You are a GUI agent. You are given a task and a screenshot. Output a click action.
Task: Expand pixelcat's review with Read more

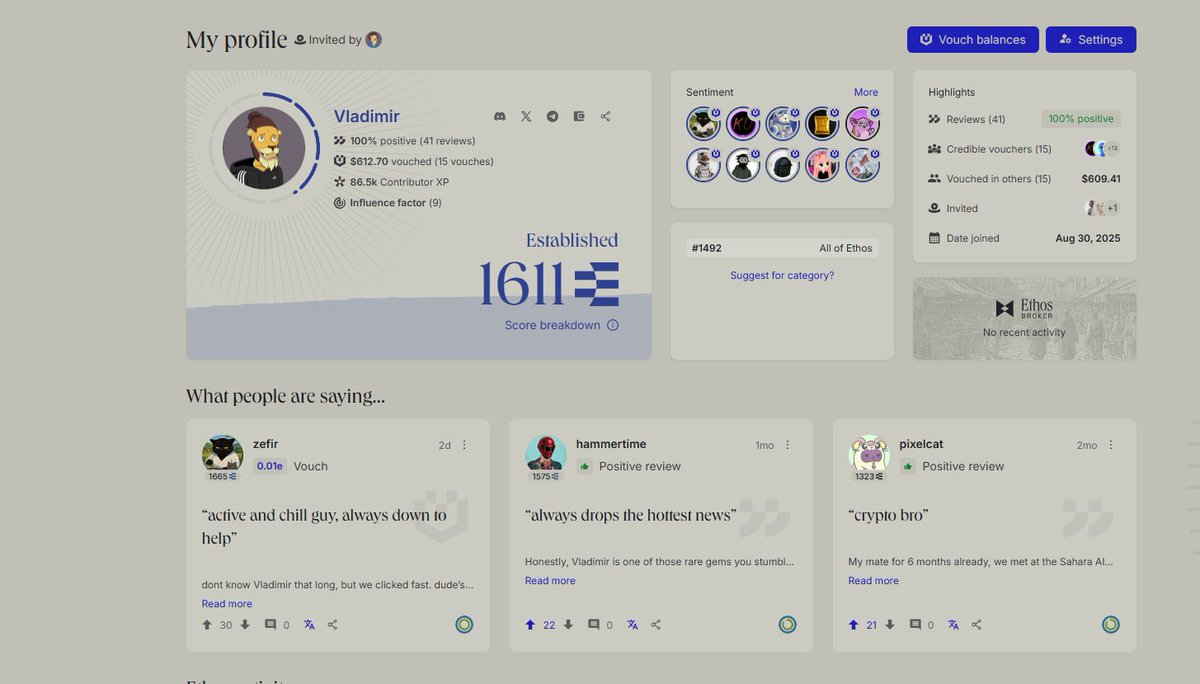[873, 581]
